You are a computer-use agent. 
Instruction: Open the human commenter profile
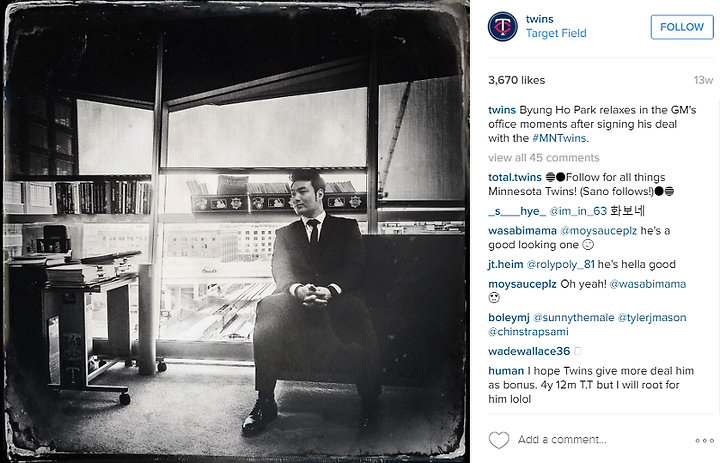(506, 371)
